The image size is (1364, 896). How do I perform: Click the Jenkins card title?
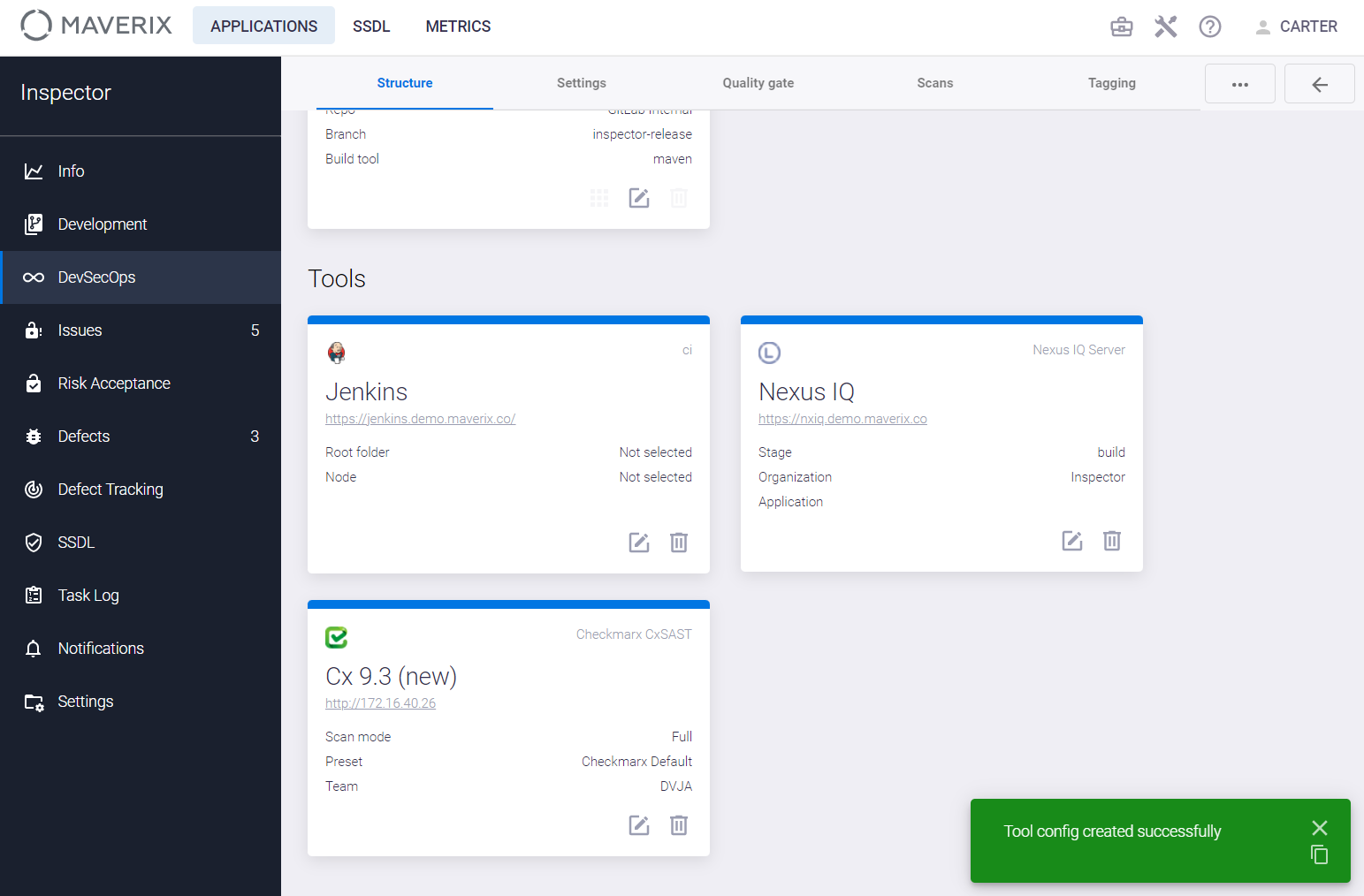coord(367,391)
